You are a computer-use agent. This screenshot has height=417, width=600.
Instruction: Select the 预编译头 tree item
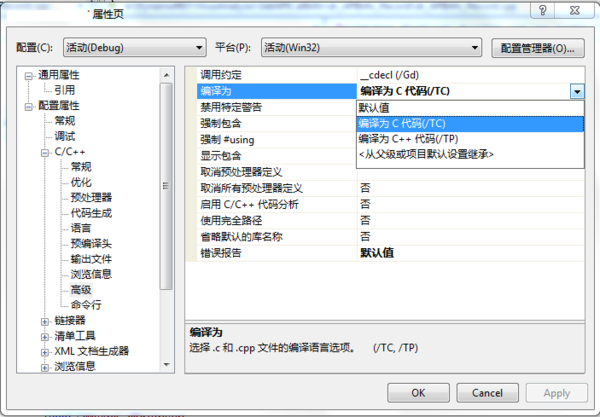[91, 243]
